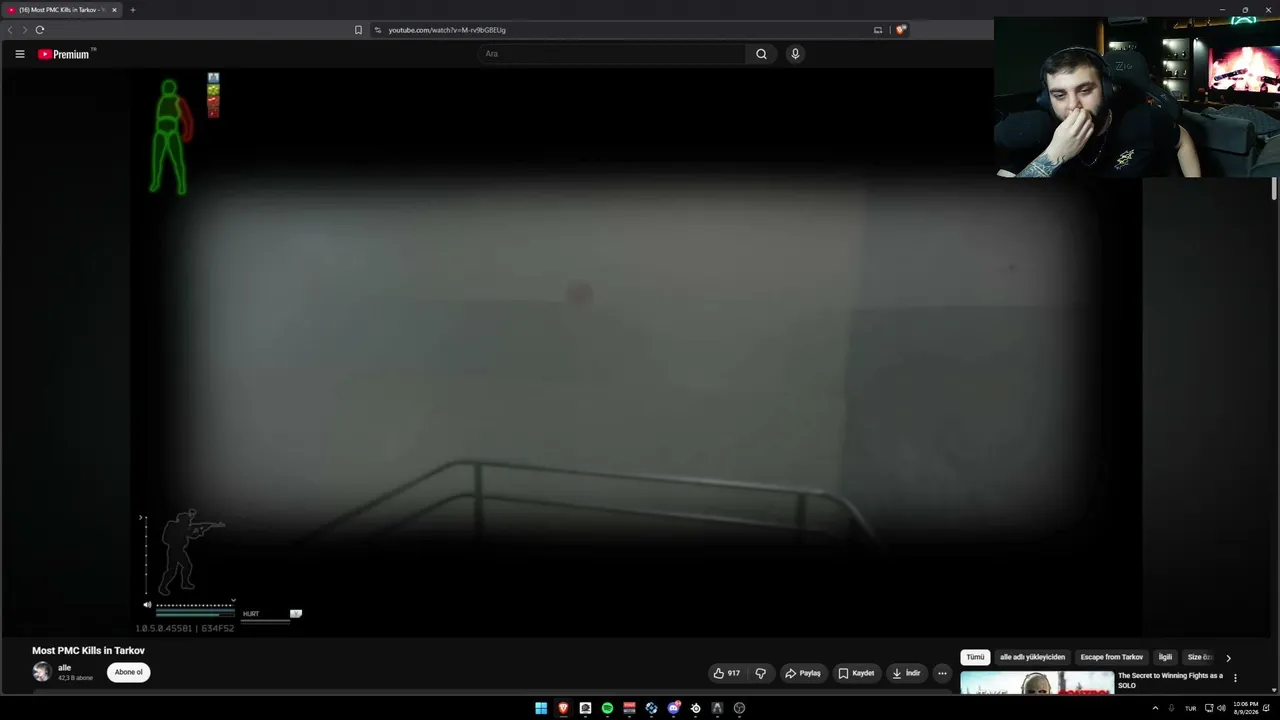
Task: Dislike the video with thumbs-down
Action: (760, 673)
